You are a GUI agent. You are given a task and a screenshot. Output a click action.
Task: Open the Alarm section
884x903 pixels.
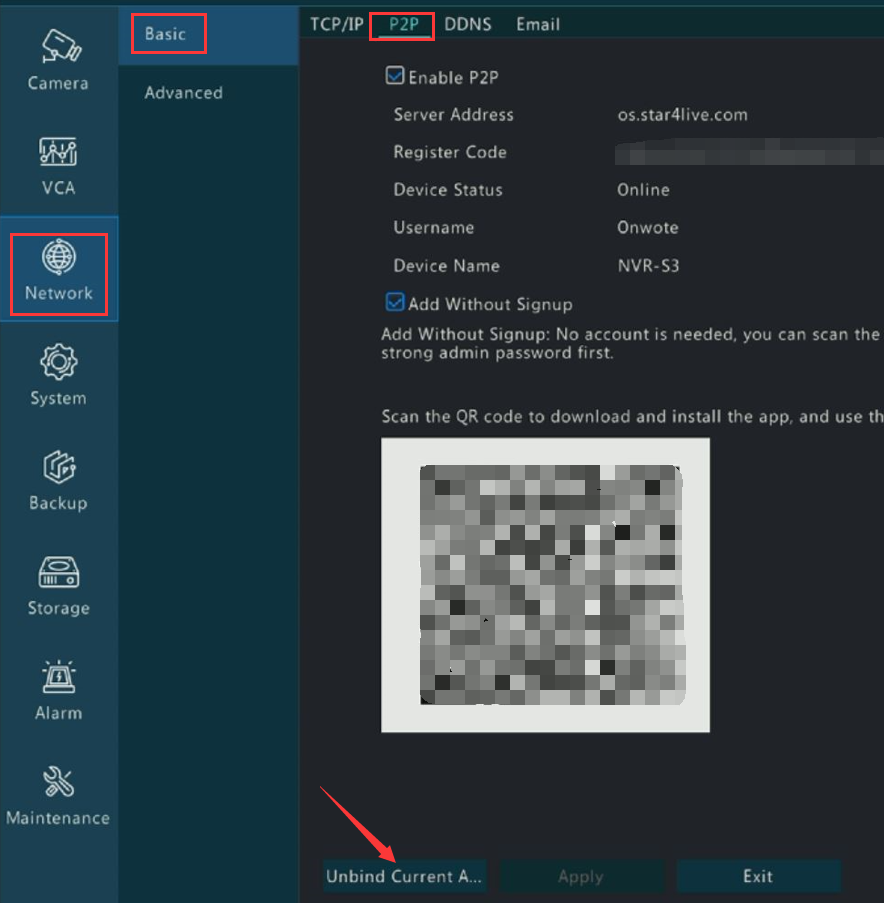click(58, 691)
